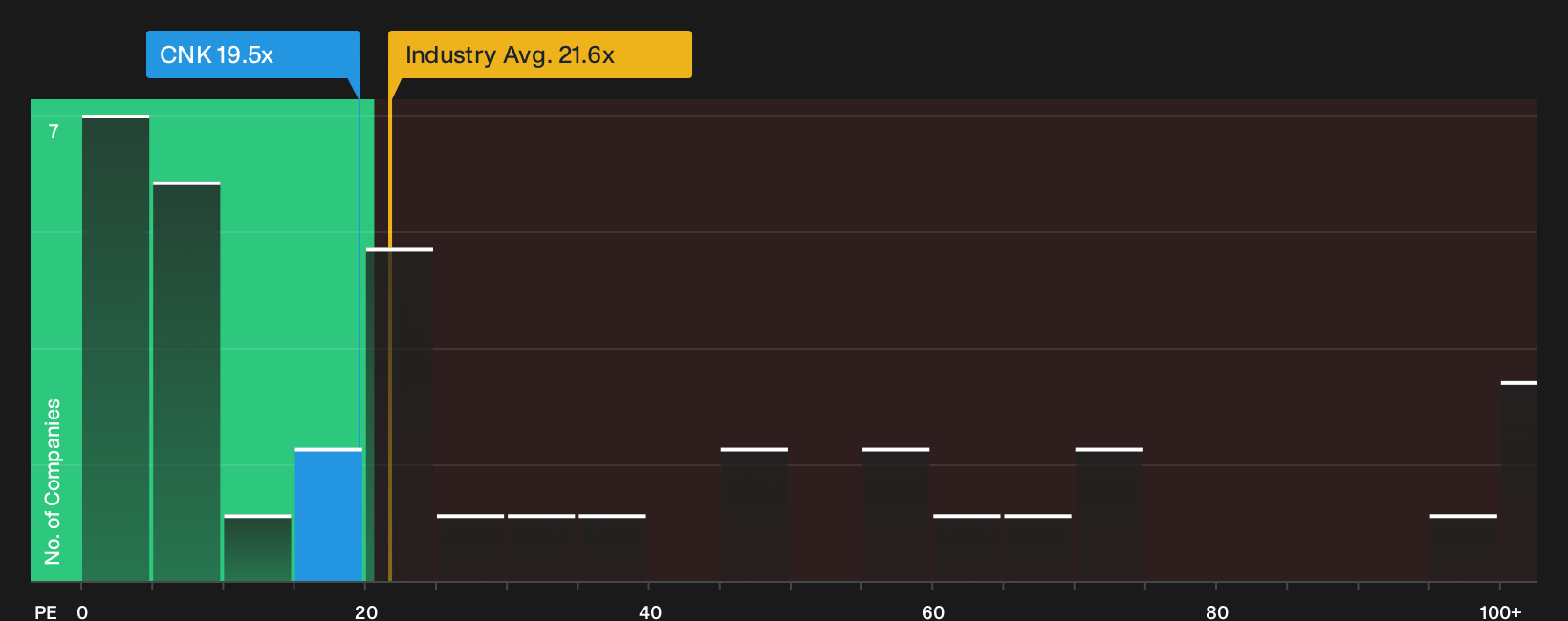The height and width of the screenshot is (621, 1568).
Task: Click the 40 tick label on PE axis
Action: coord(650,611)
